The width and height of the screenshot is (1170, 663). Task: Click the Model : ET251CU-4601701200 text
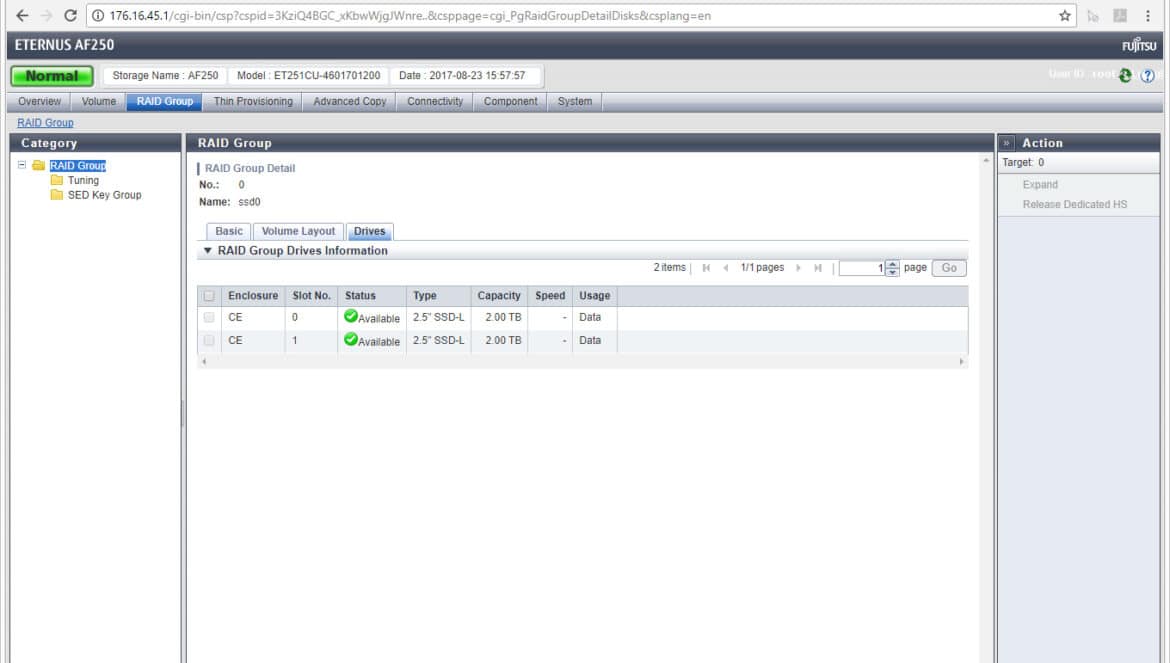click(308, 75)
